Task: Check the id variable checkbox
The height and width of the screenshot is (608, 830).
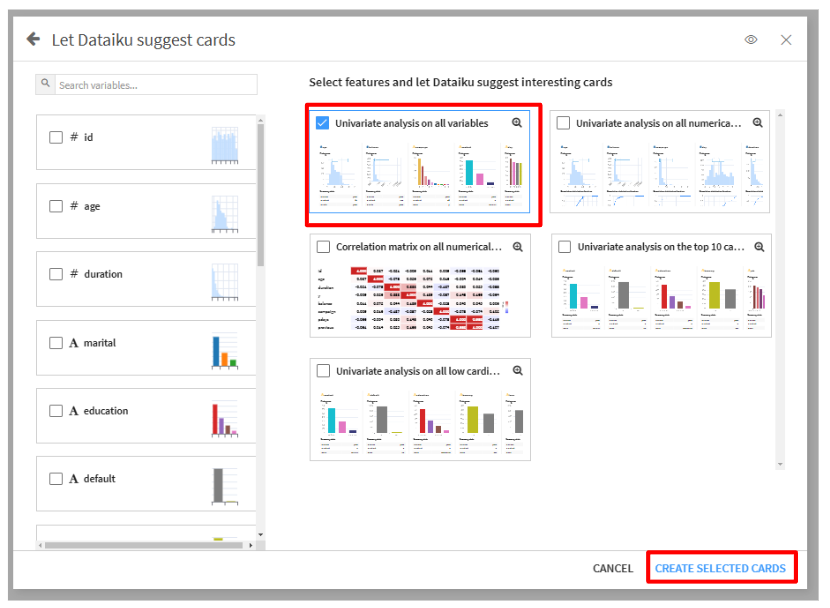Action: pyautogui.click(x=56, y=138)
